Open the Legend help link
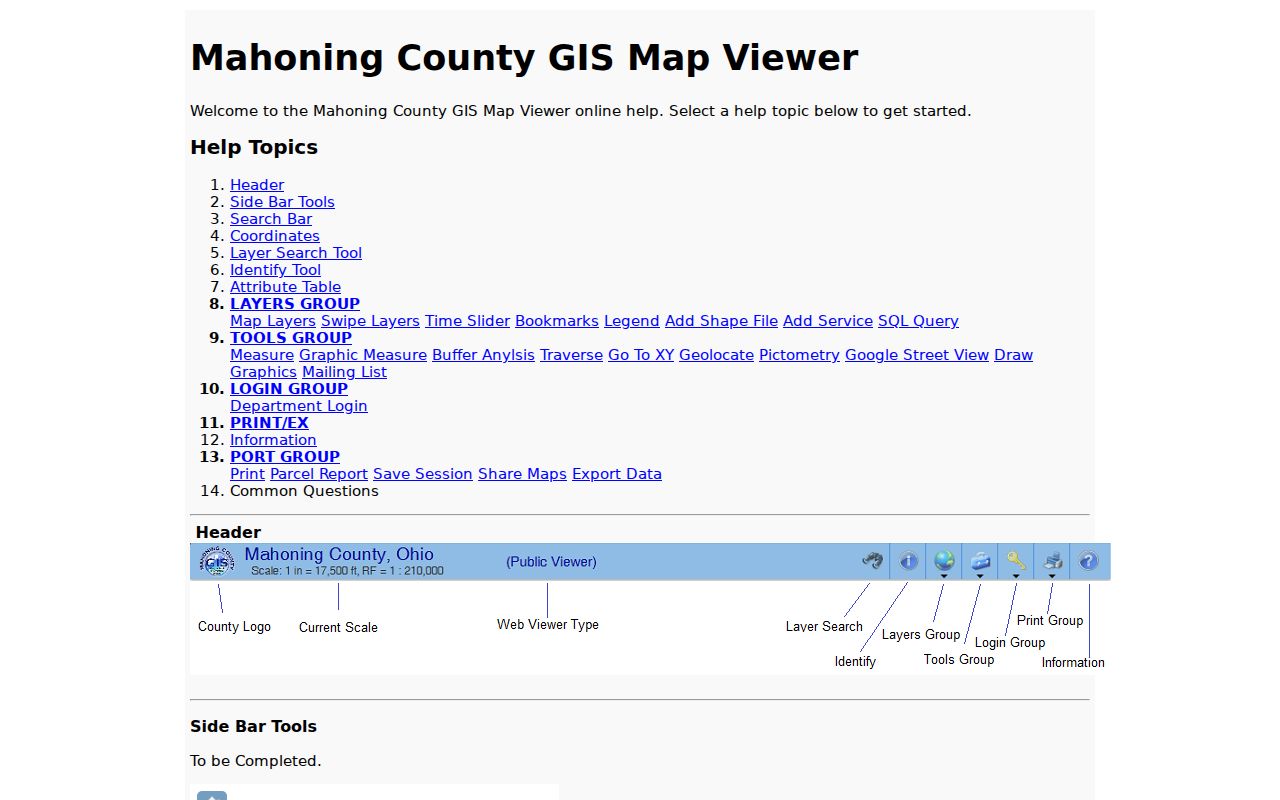 point(632,321)
